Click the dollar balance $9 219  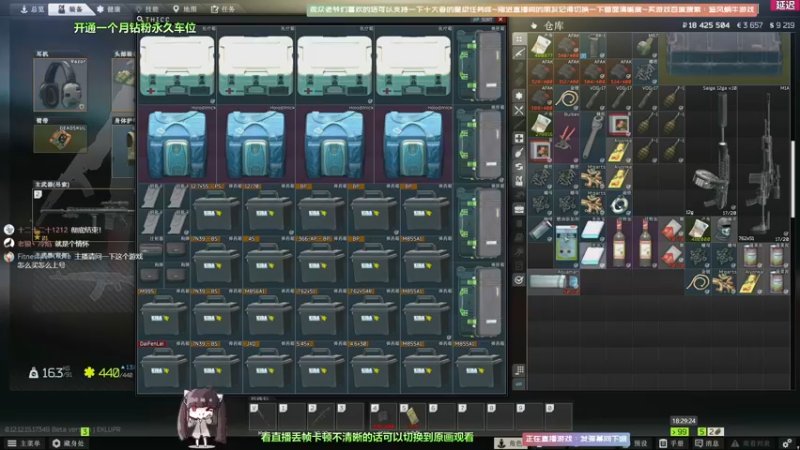coord(782,25)
